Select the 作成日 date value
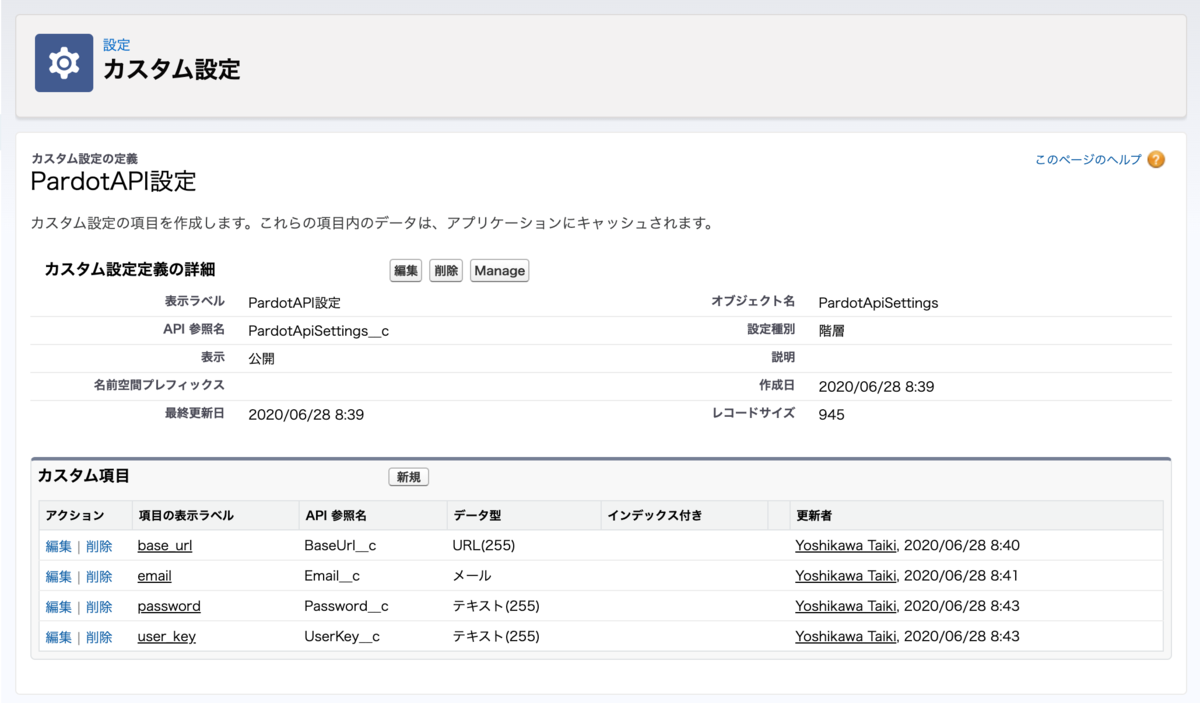This screenshot has width=1200, height=703. pos(876,386)
